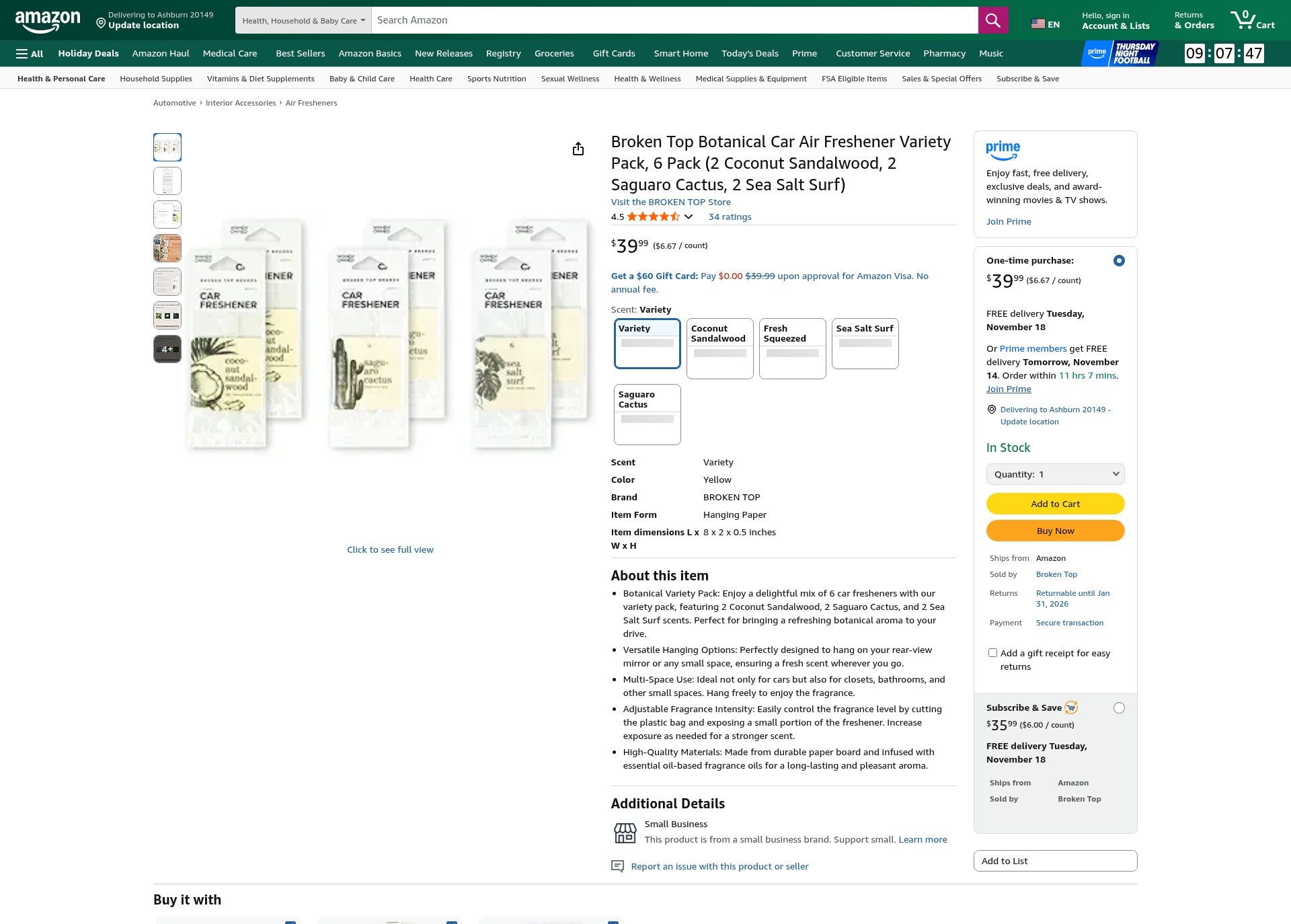Open Returns & Orders
1291x924 pixels.
(1194, 21)
